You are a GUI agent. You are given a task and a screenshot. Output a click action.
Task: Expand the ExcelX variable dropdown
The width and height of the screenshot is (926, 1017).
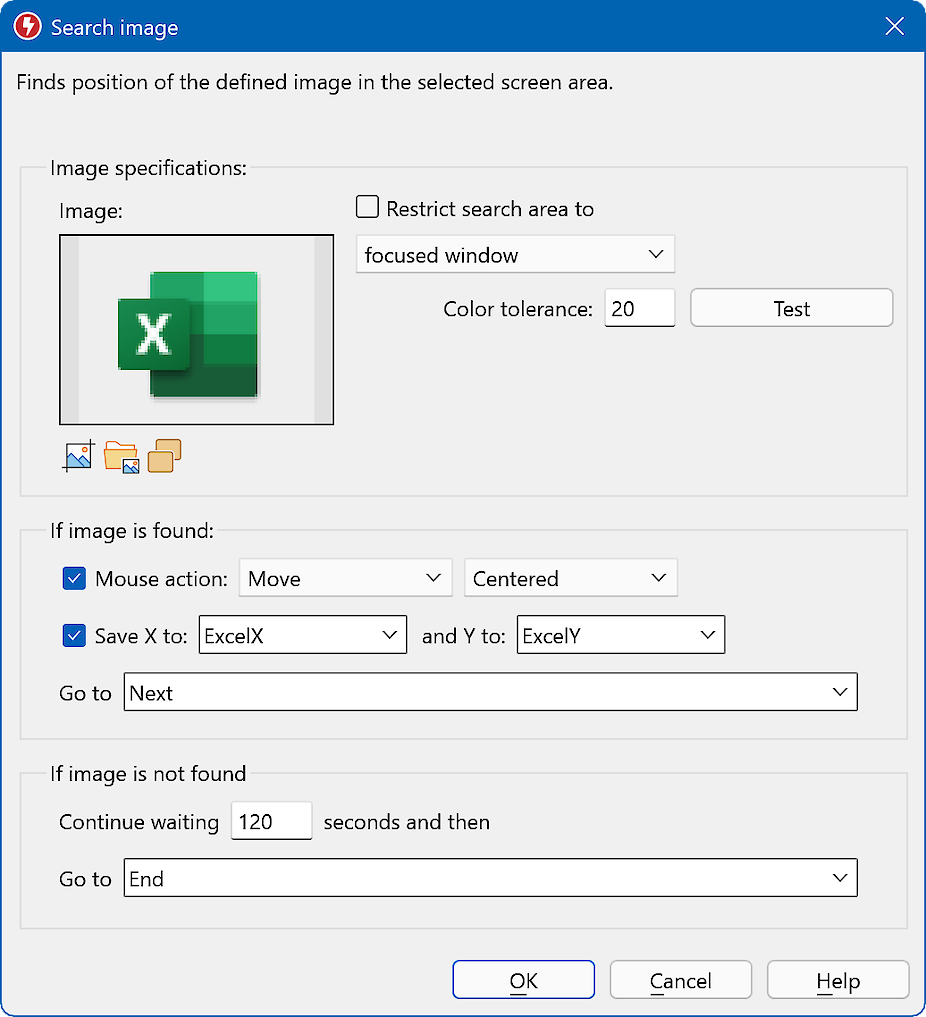click(303, 635)
